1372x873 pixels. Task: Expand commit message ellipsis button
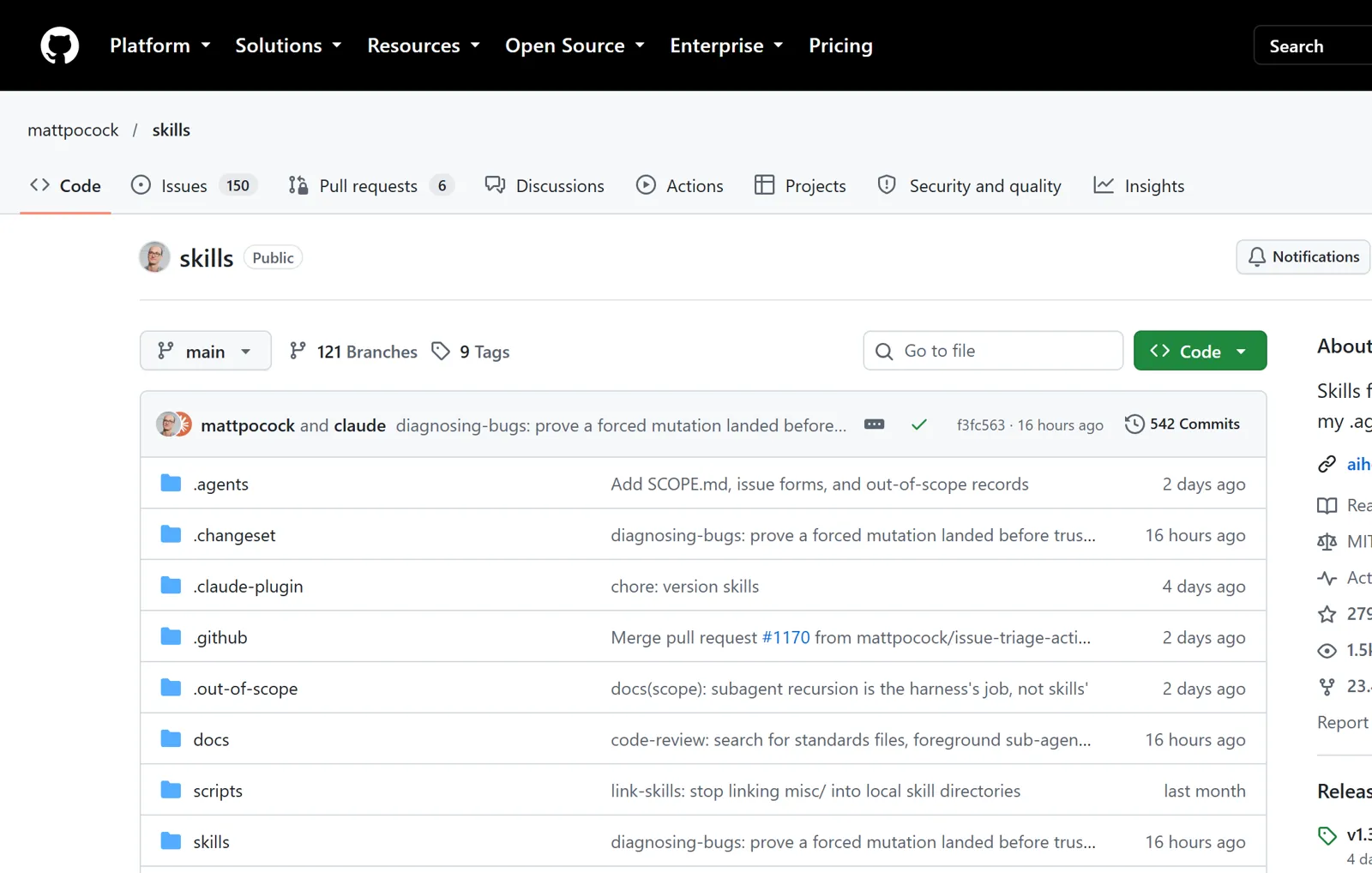pos(874,424)
